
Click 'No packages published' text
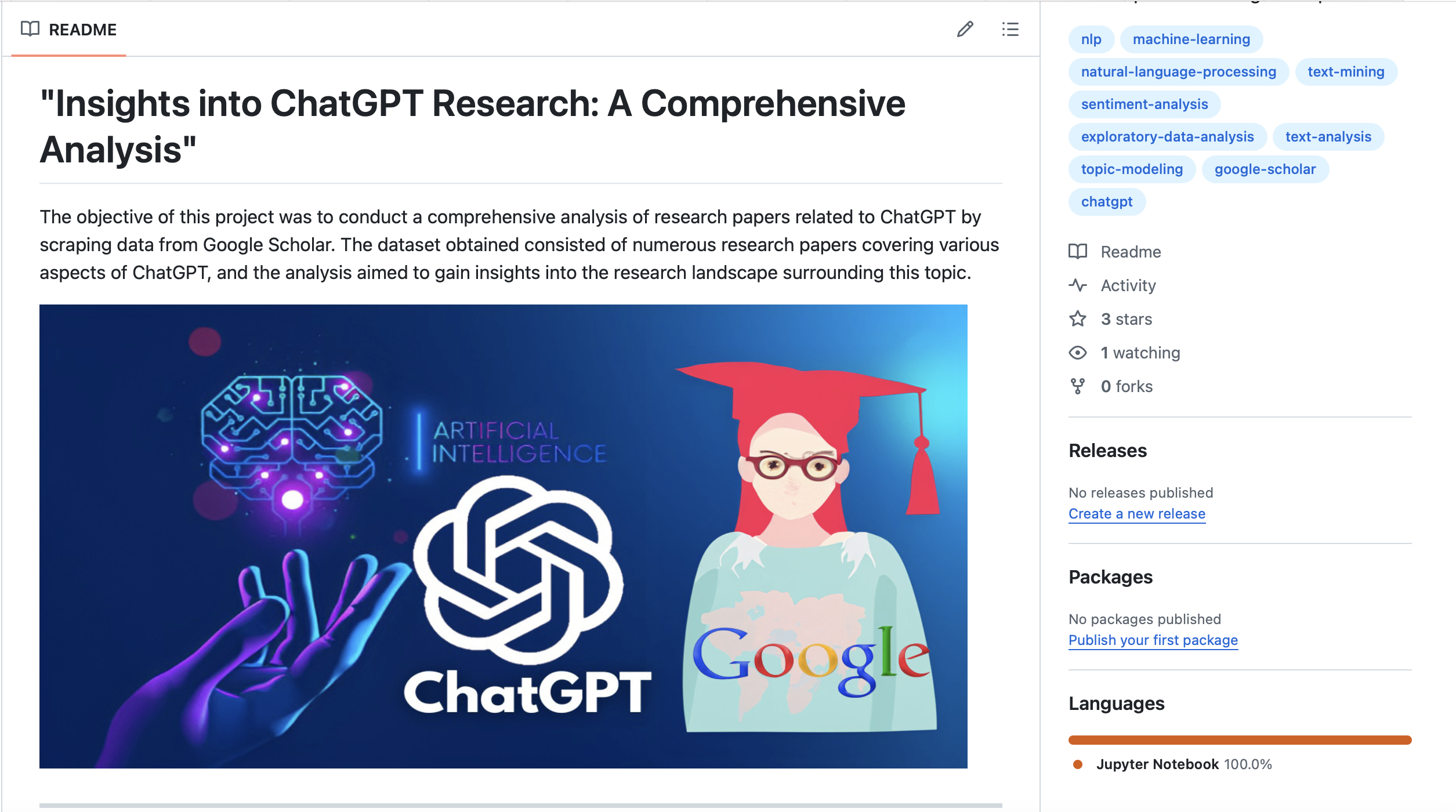point(1144,619)
